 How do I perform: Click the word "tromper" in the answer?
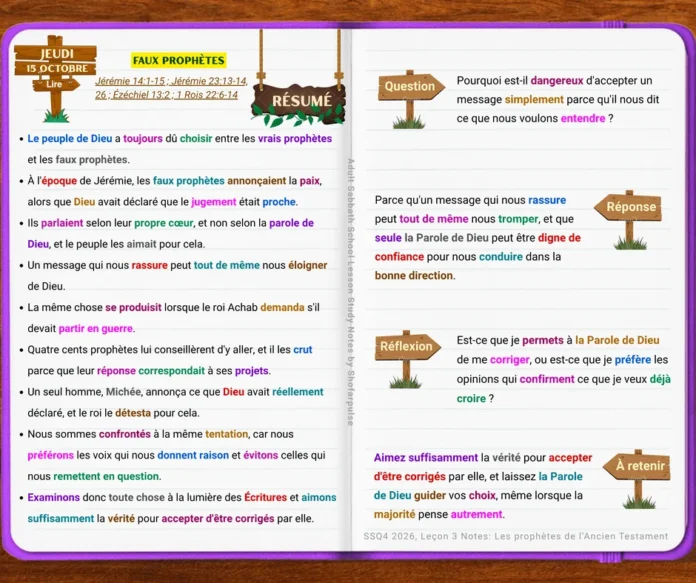[x=518, y=219]
